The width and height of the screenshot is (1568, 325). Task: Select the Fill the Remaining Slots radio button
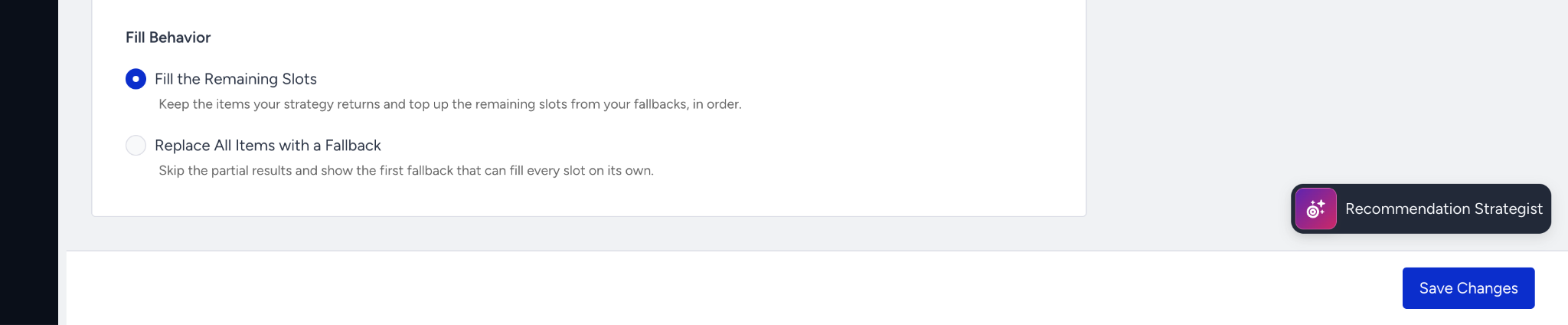pos(136,79)
